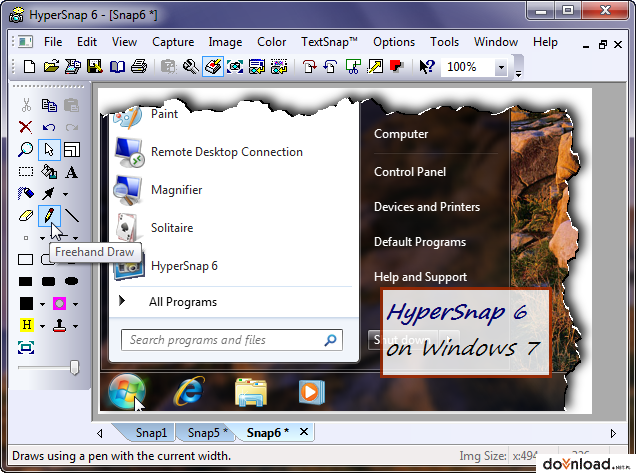Click the Copy icon in the drawing toolbox
Viewport: 636px width, 473px height.
(49, 105)
